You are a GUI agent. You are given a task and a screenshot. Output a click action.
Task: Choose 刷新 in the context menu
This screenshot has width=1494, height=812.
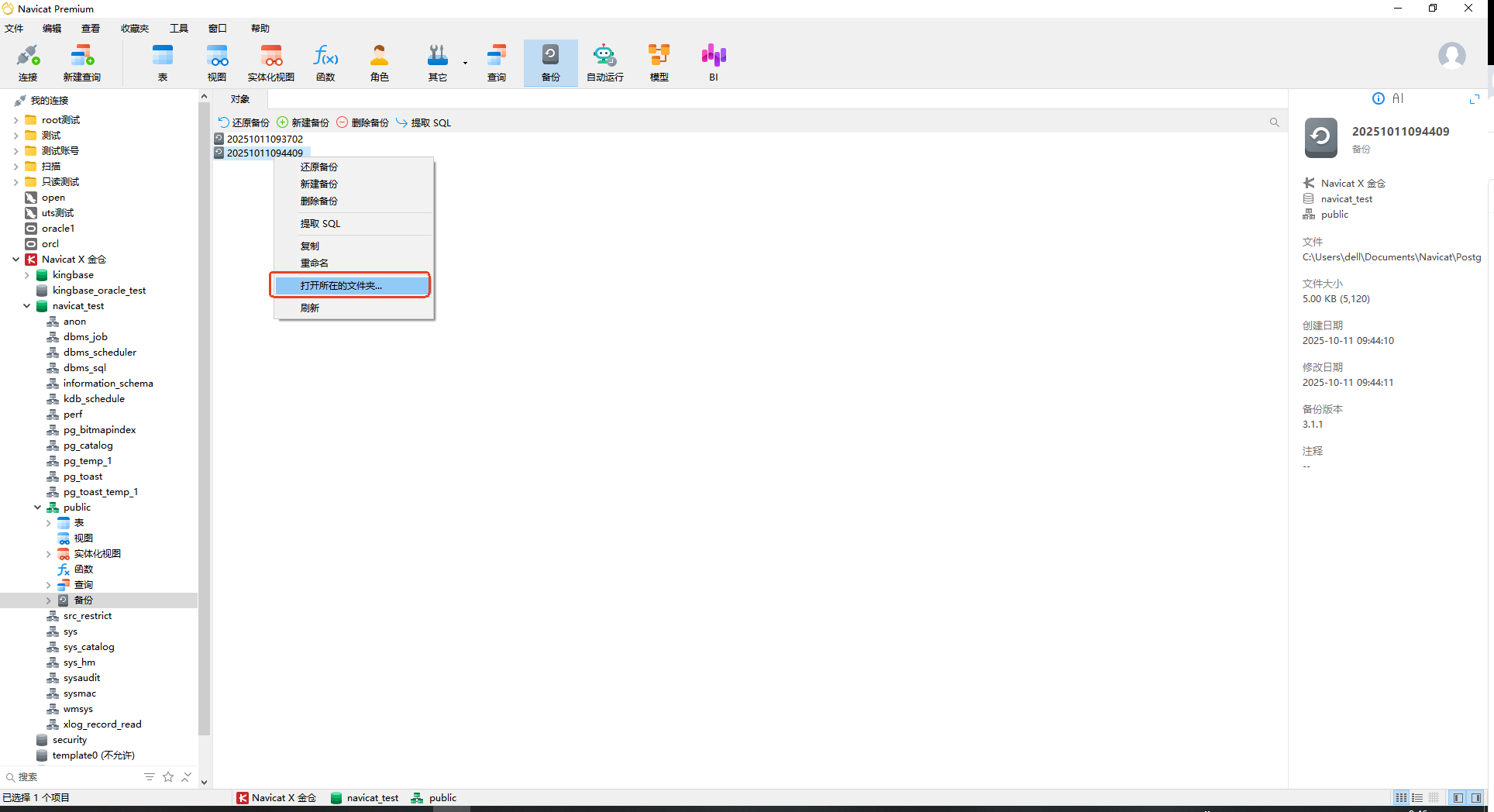tap(353, 308)
